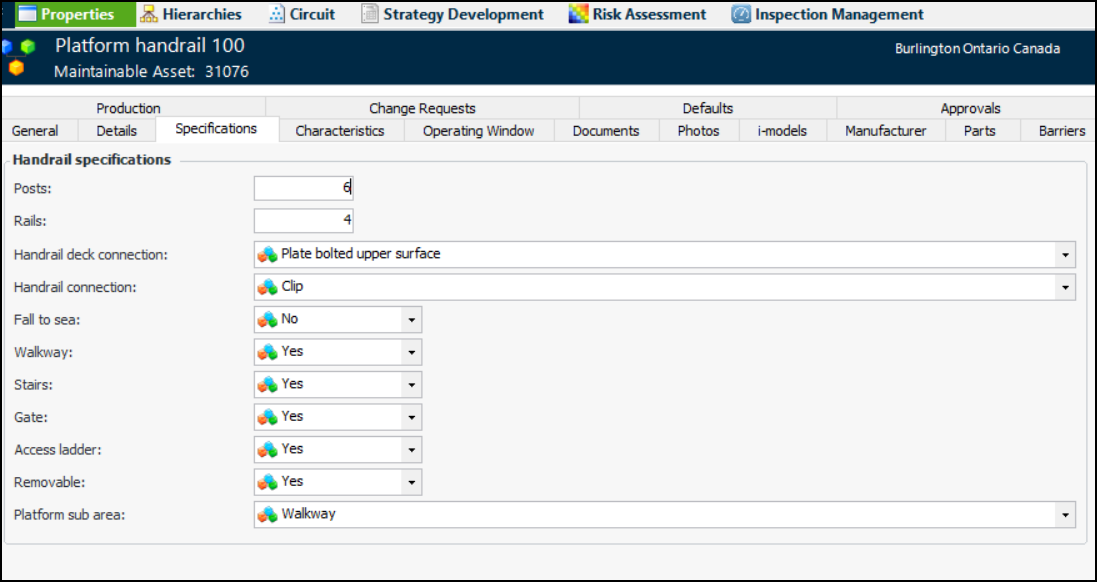Expand the Handrail deck connection dropdown

pos(1067,255)
